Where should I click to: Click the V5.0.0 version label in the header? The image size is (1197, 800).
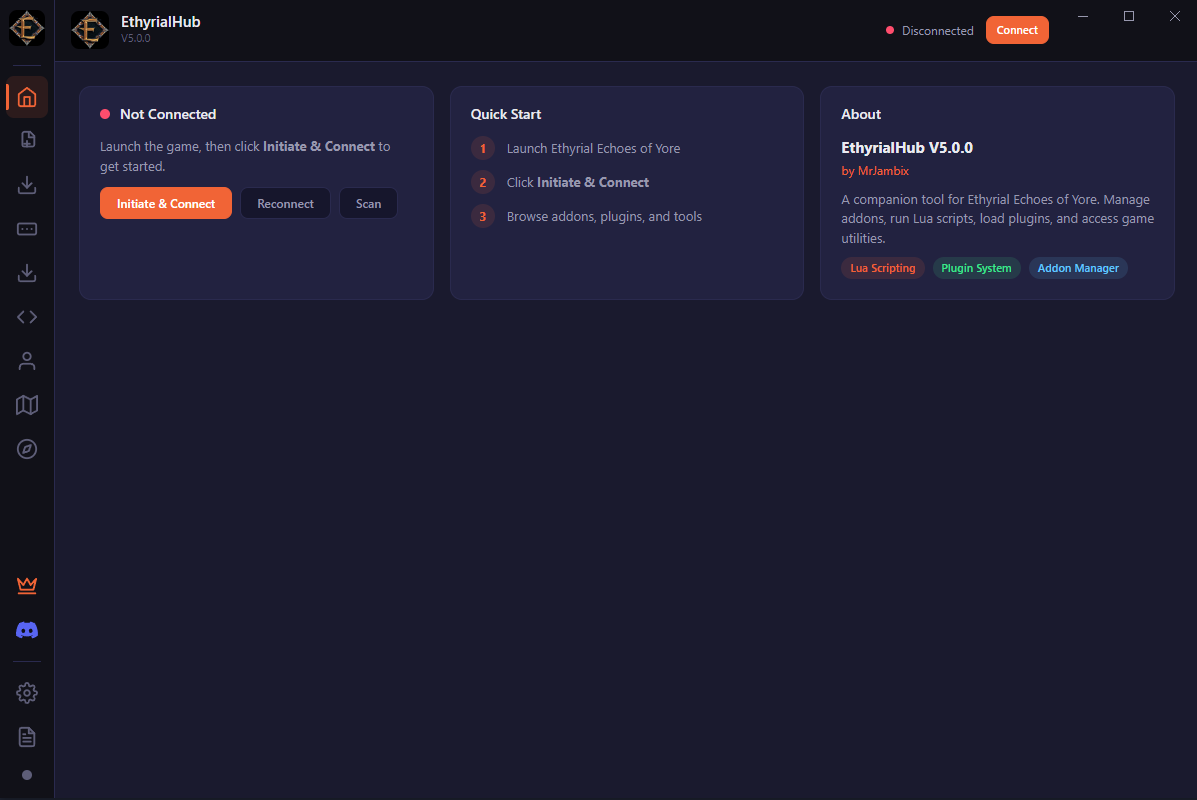[136, 38]
